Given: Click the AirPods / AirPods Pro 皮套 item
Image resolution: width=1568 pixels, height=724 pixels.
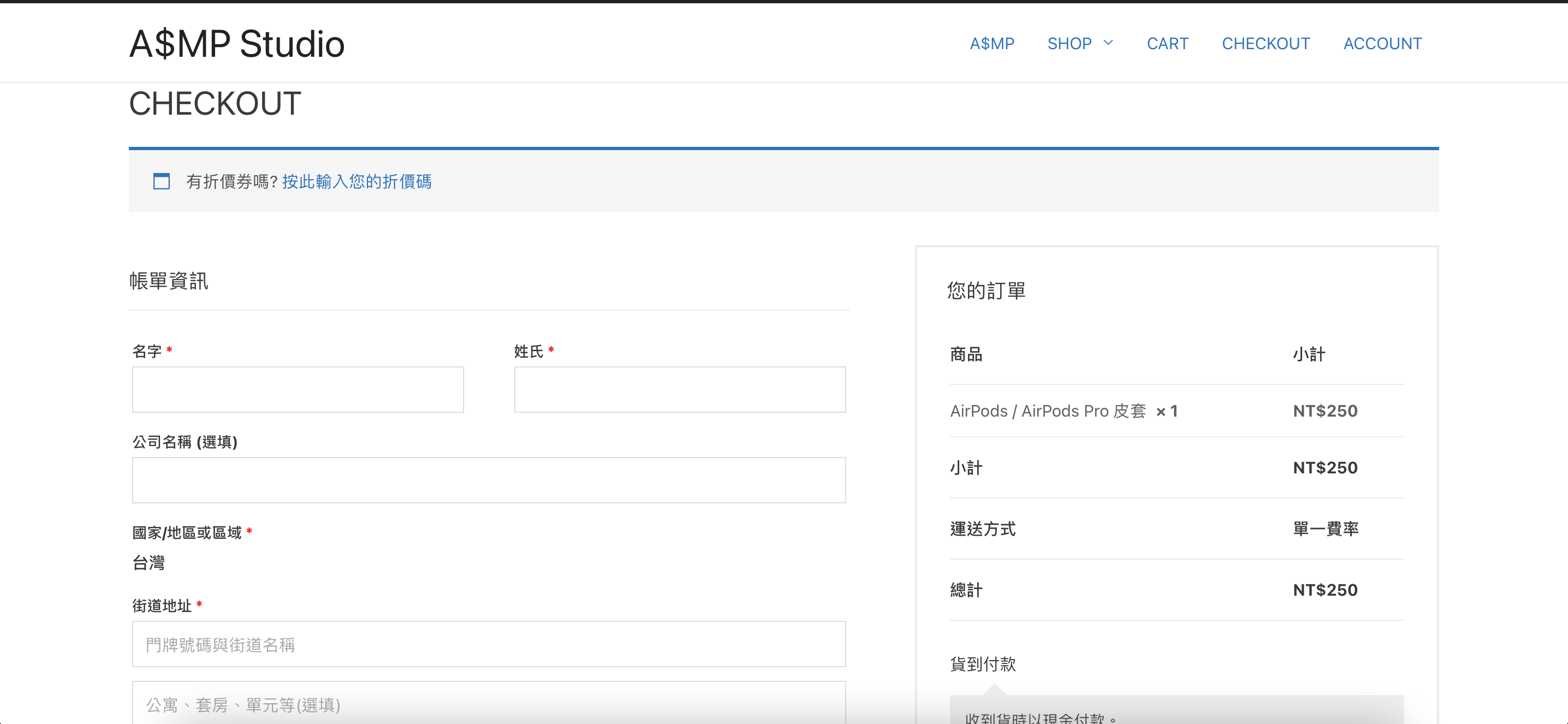Looking at the screenshot, I should pos(1048,411).
